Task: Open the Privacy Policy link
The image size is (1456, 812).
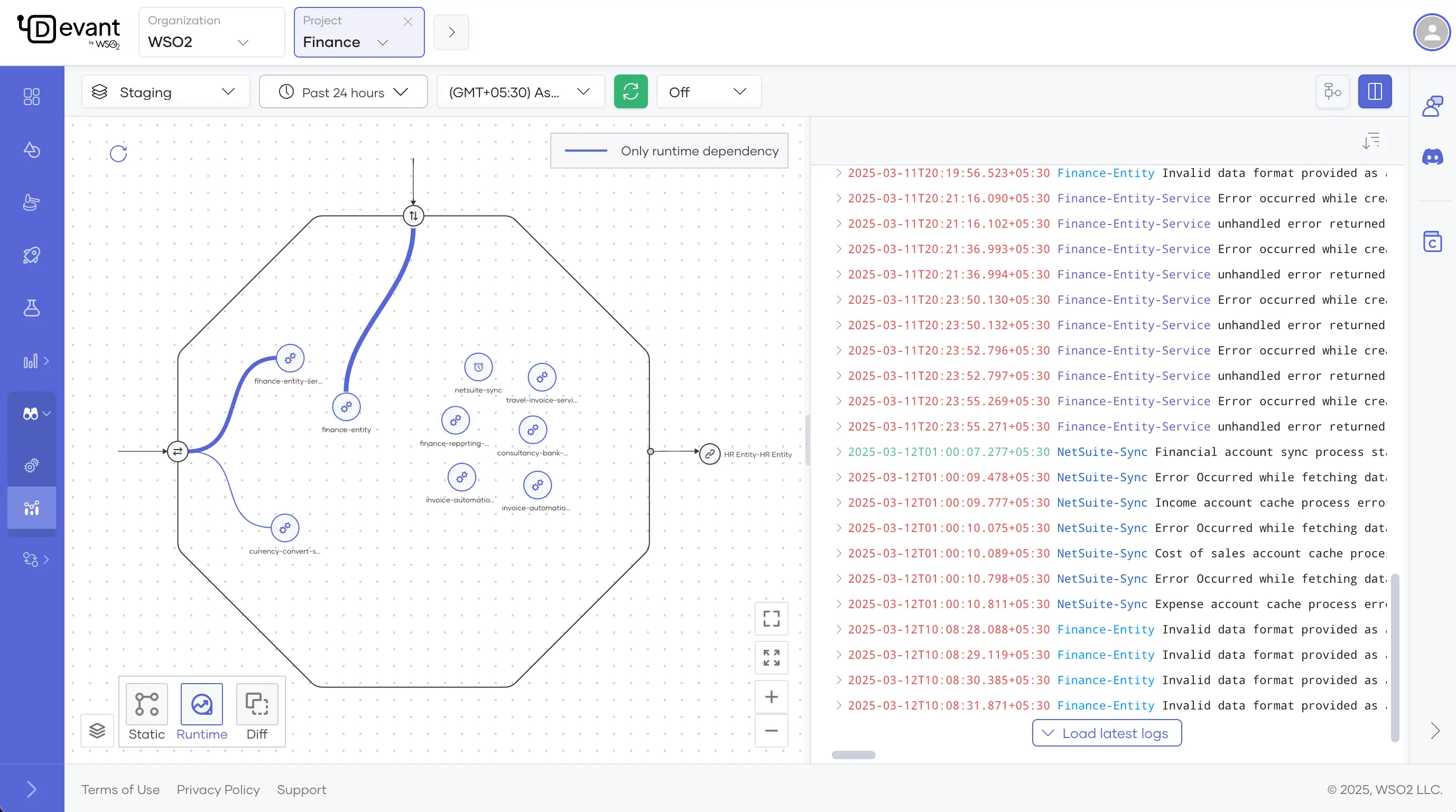Action: pos(218,789)
